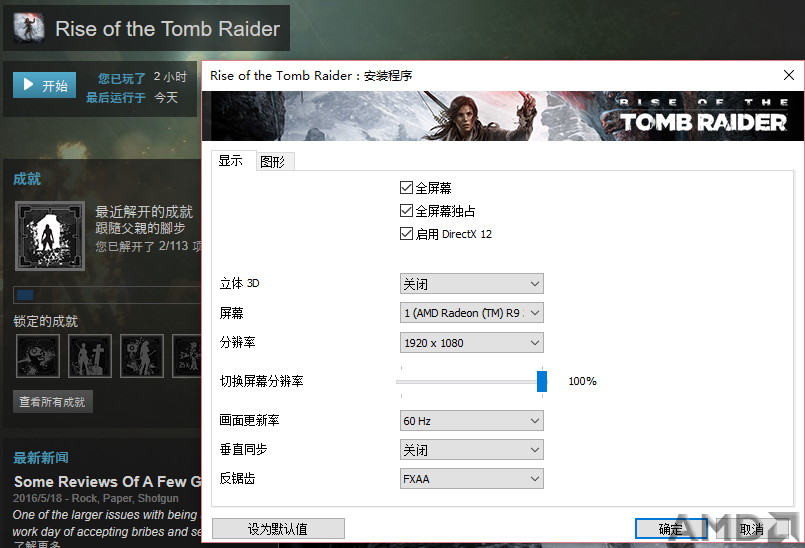Click the 最近解开的成就 text

pos(144,212)
